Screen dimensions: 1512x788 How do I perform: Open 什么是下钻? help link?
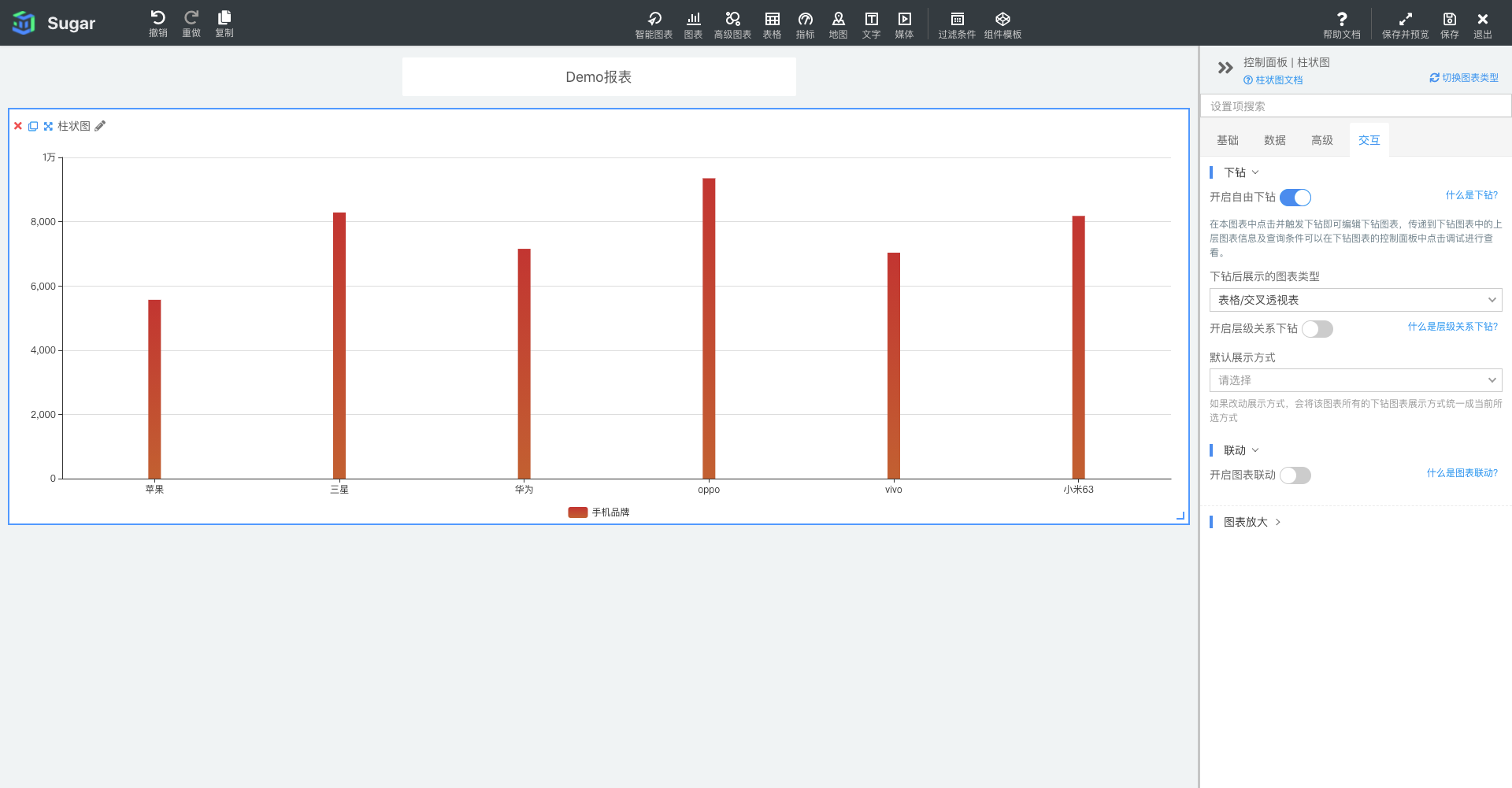tap(1472, 195)
